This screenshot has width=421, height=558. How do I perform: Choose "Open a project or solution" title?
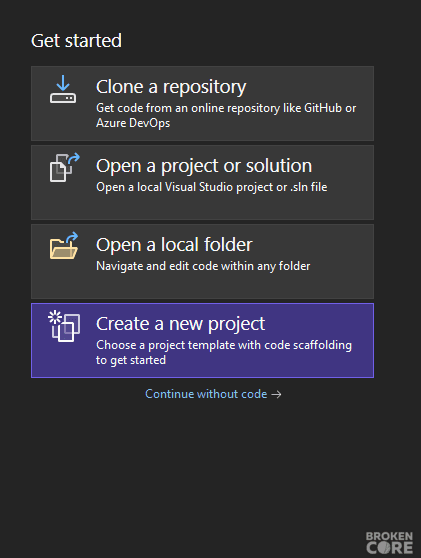(x=204, y=166)
